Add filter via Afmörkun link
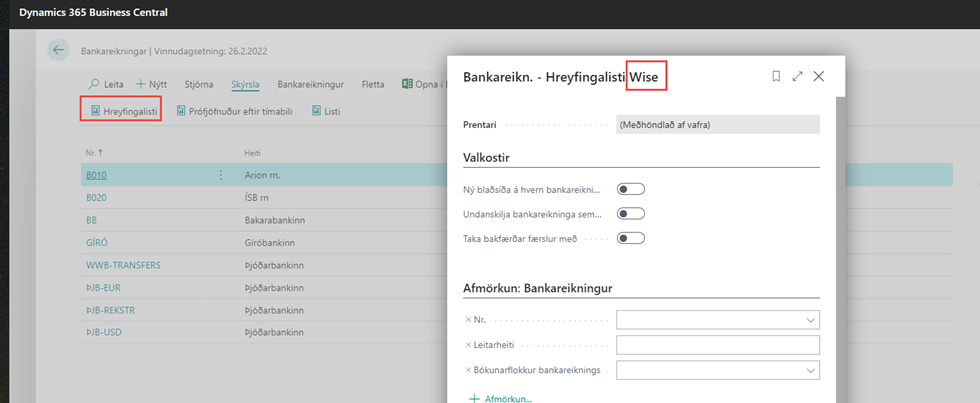 (x=503, y=399)
